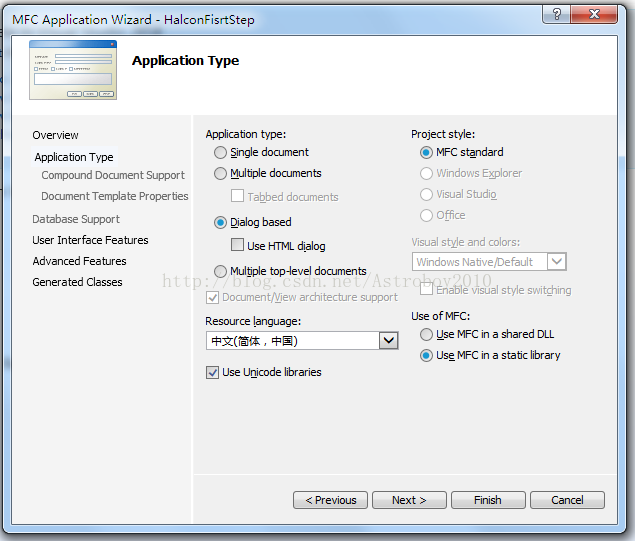
Task: Toggle Document/View architecture support checkbox
Action: (x=213, y=298)
